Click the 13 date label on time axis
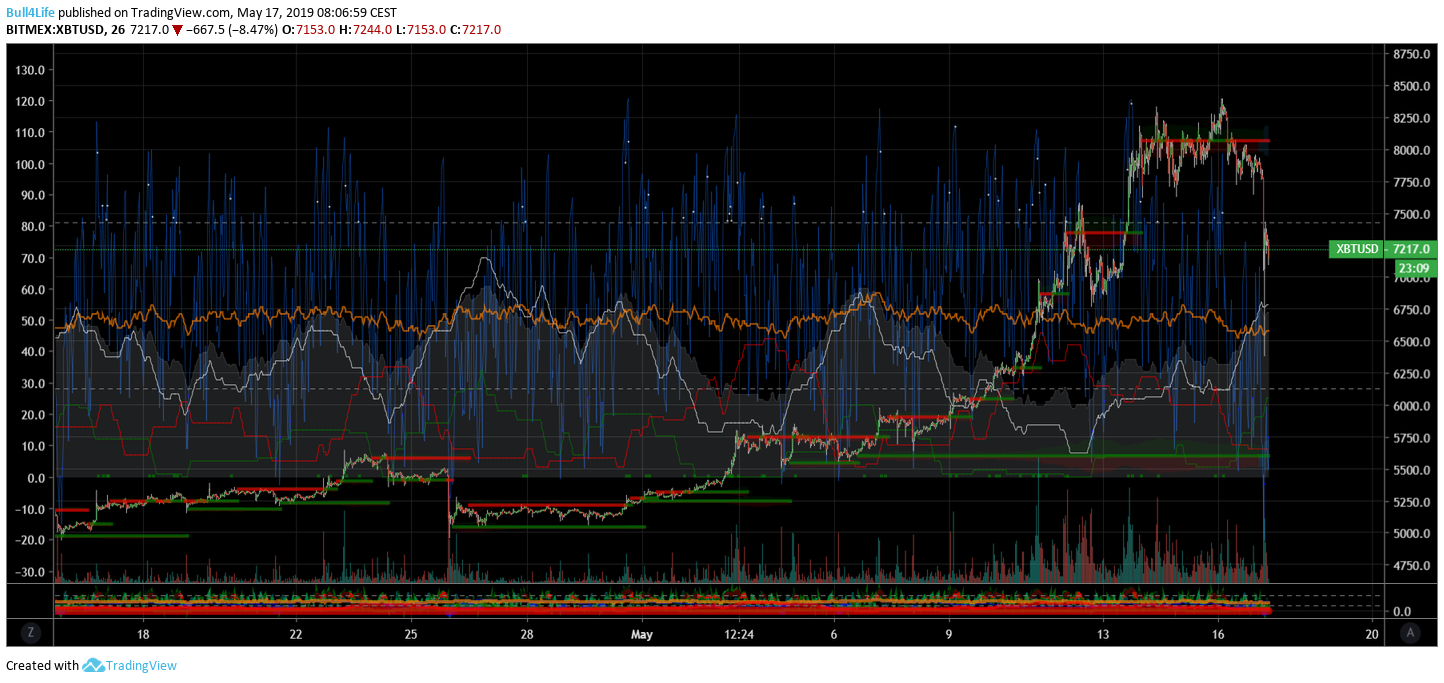 click(x=1103, y=634)
